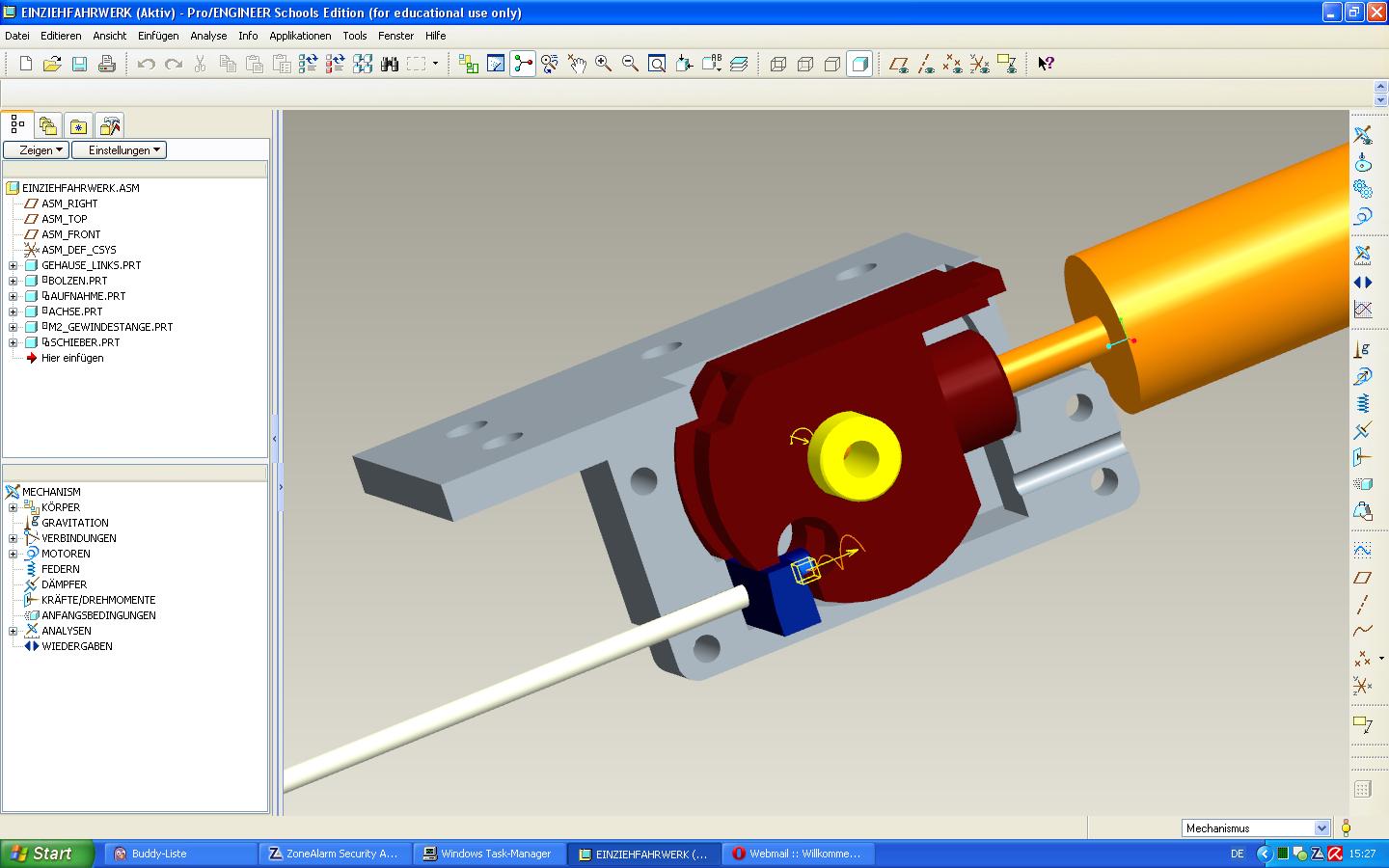This screenshot has height=868, width=1389.
Task: Click the Zoom In magnifier icon
Action: point(603,64)
